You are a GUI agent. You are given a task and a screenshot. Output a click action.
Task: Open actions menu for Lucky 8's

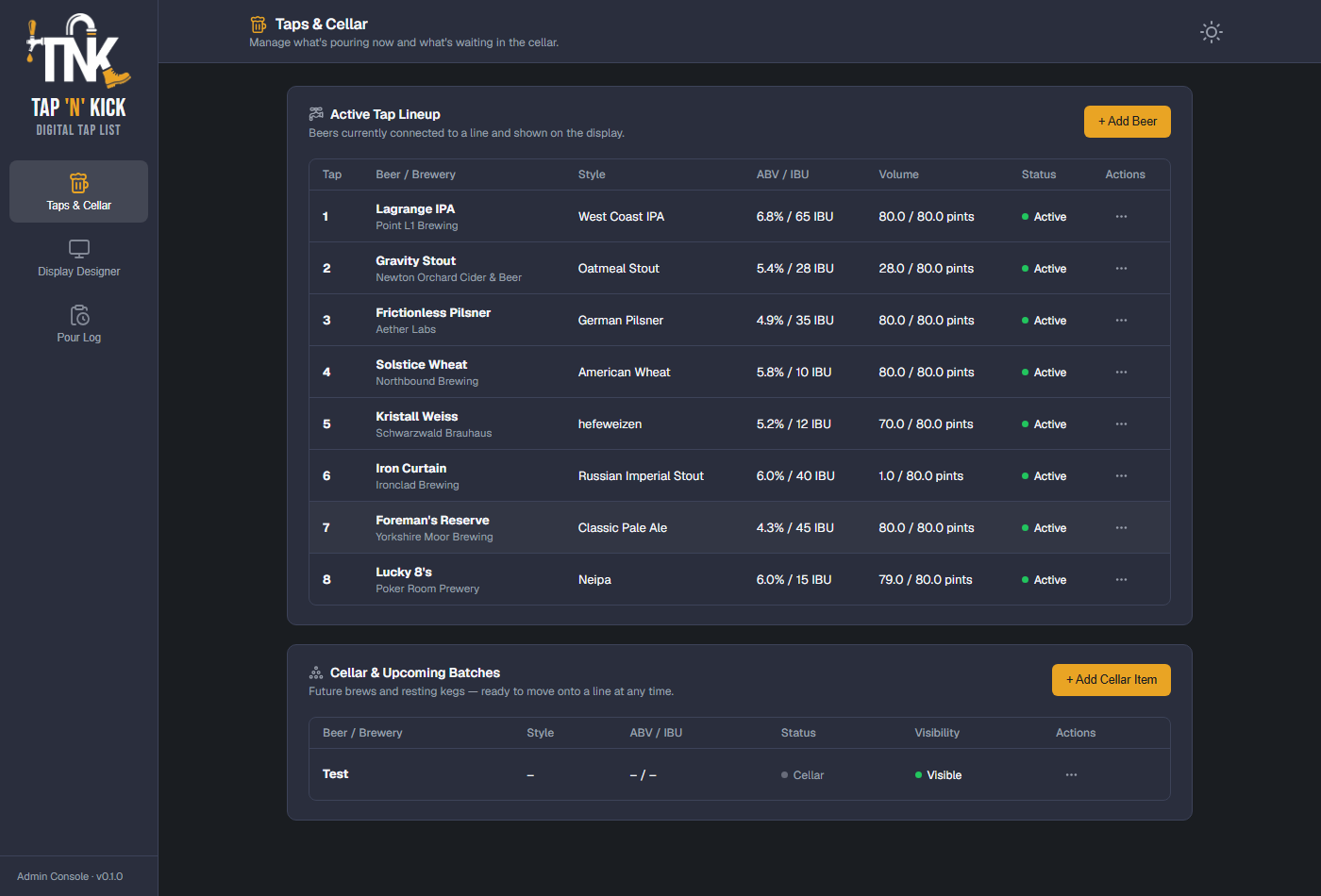coord(1121,580)
